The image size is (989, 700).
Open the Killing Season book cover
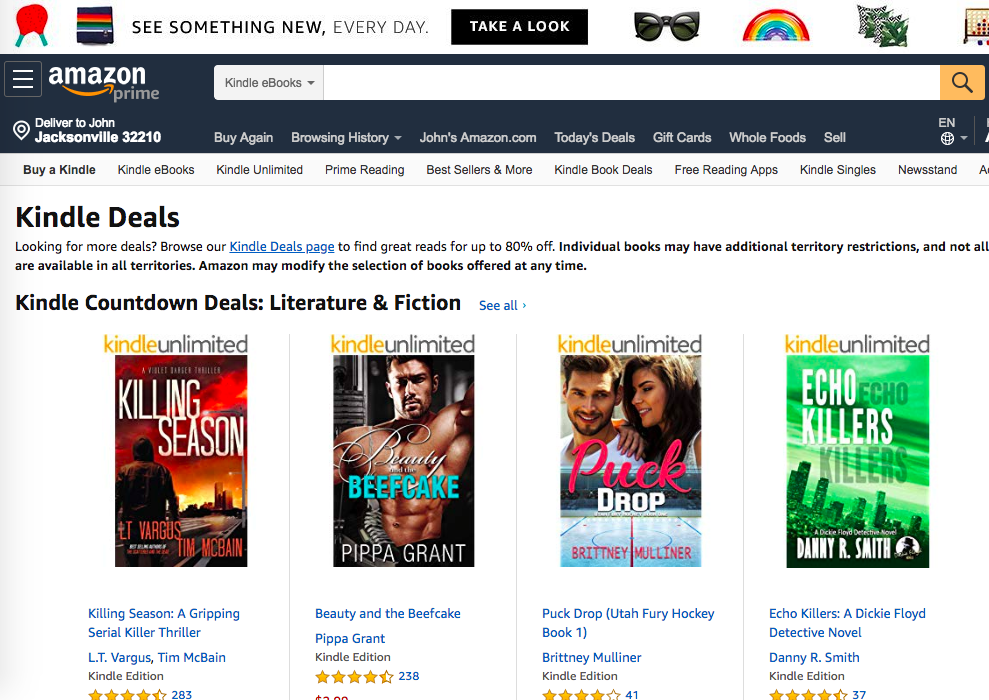pos(181,461)
